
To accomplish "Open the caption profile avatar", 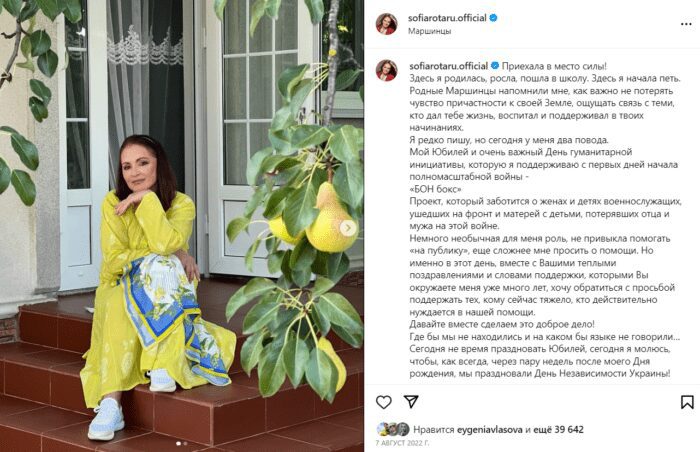I will click(x=386, y=71).
